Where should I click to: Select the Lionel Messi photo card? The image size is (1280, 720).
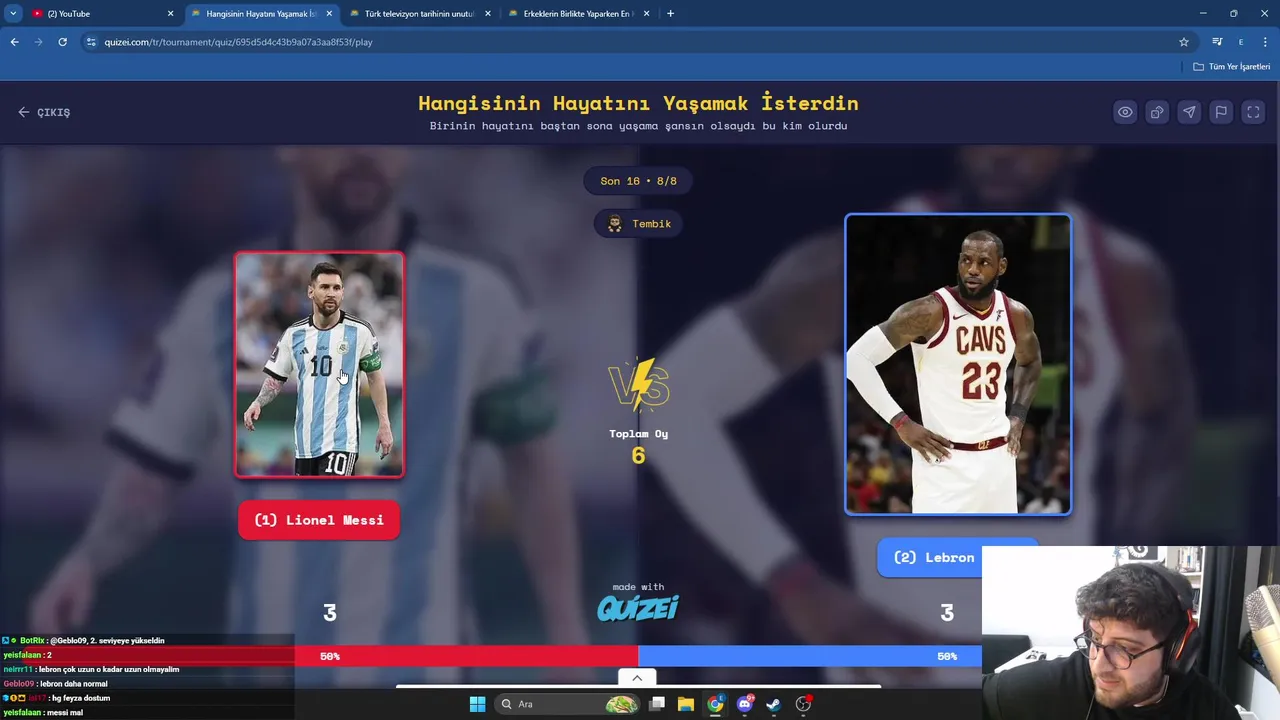pos(320,364)
